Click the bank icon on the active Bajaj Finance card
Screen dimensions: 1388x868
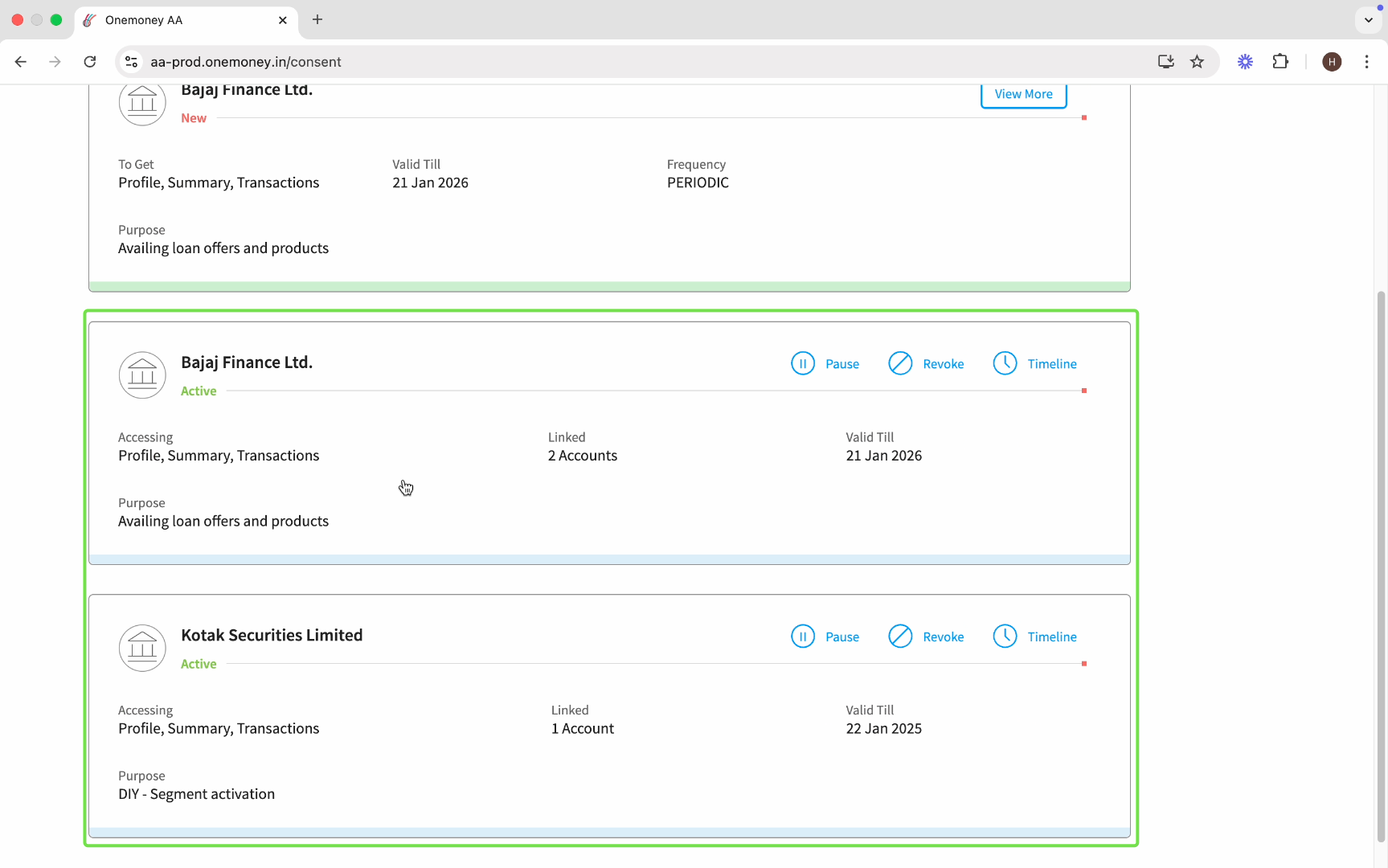click(x=142, y=375)
